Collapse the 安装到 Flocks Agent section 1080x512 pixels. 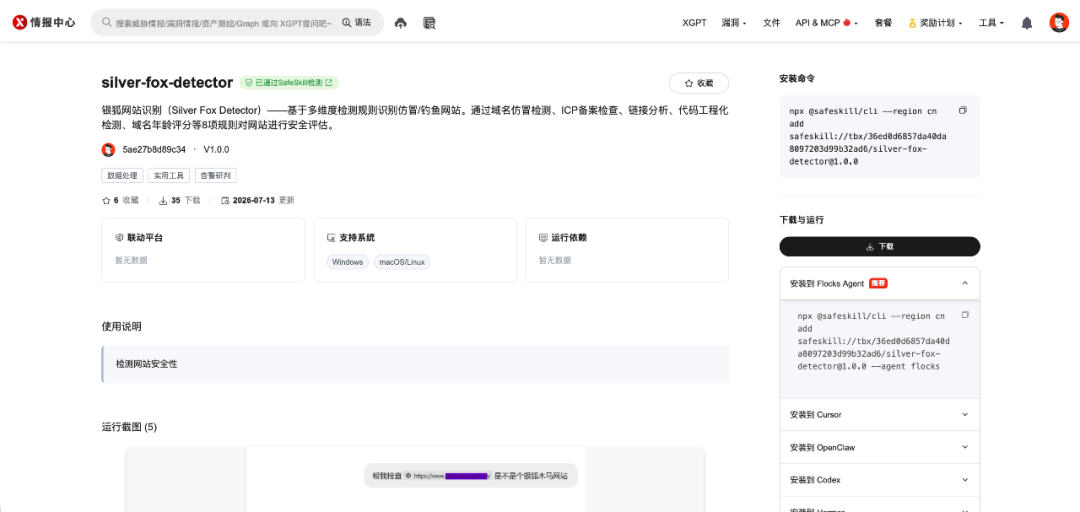pyautogui.click(x=880, y=283)
